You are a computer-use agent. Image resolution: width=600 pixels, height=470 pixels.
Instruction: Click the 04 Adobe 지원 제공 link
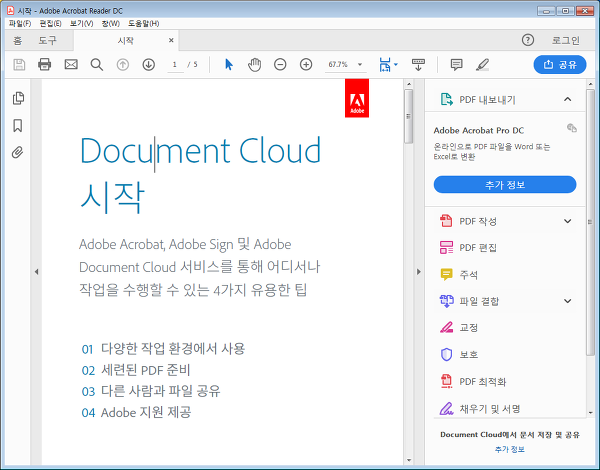pos(136,413)
